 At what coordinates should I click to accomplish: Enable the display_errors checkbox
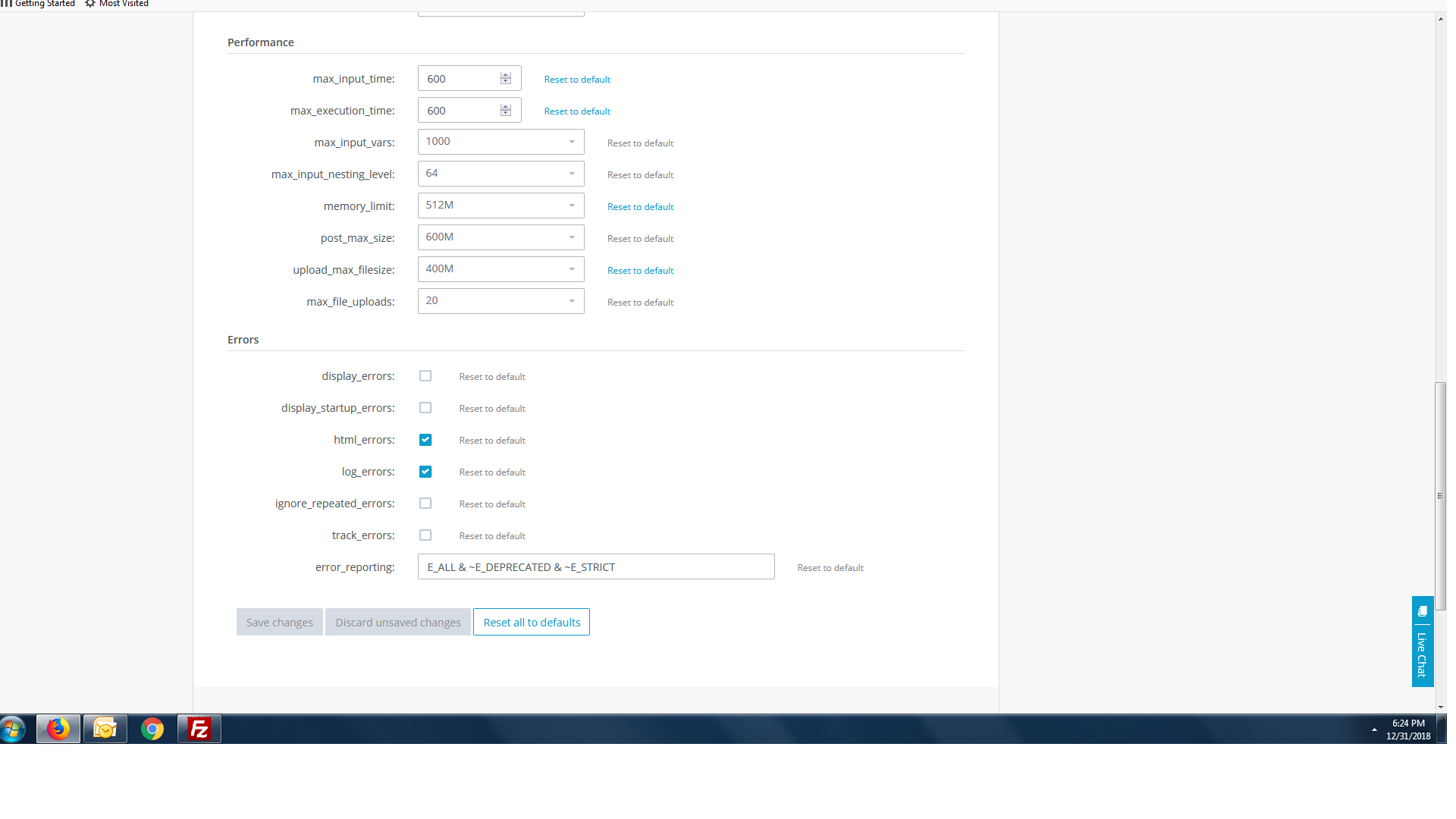[x=425, y=375]
